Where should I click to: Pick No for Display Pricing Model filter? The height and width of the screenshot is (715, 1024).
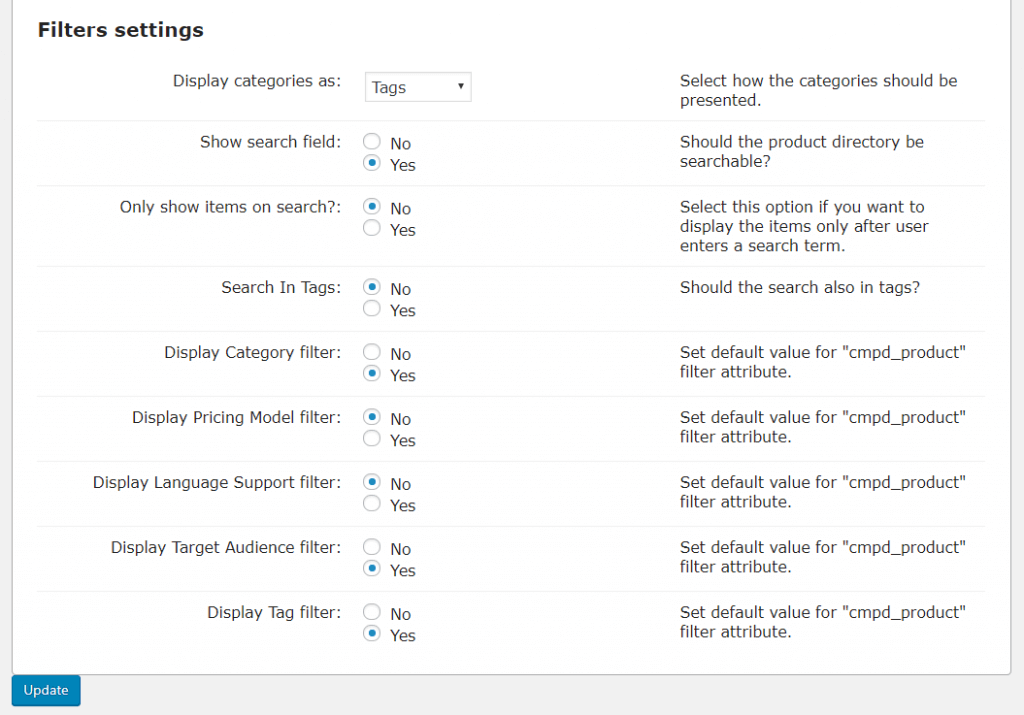[372, 418]
